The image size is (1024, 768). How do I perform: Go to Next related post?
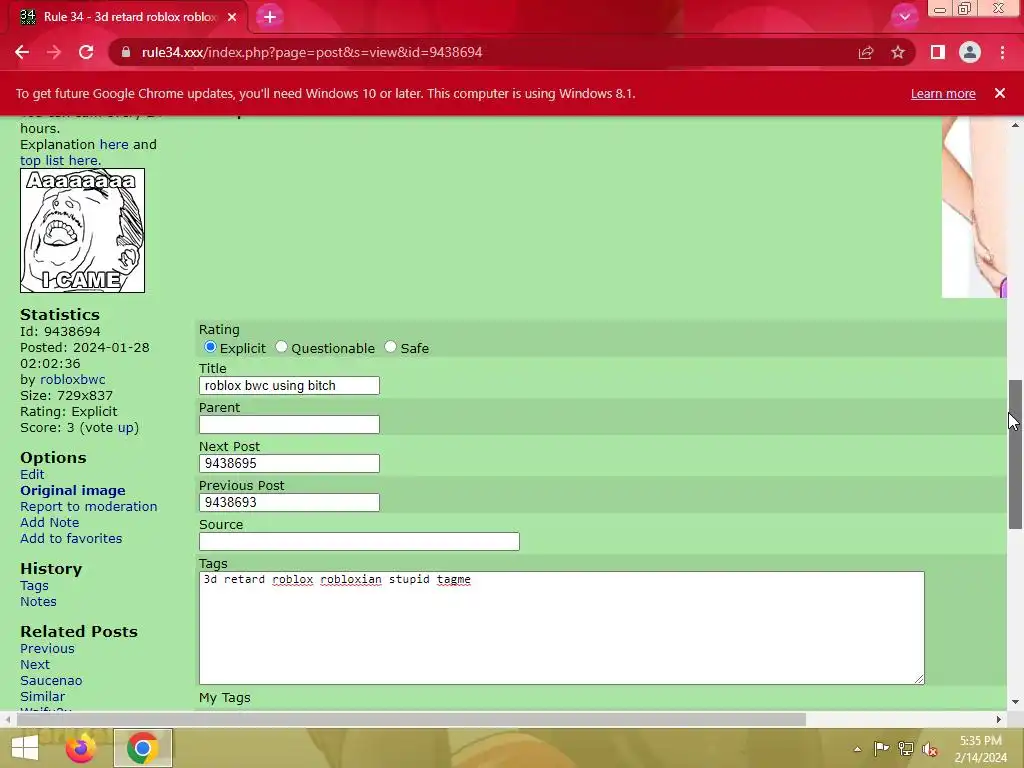pyautogui.click(x=35, y=664)
